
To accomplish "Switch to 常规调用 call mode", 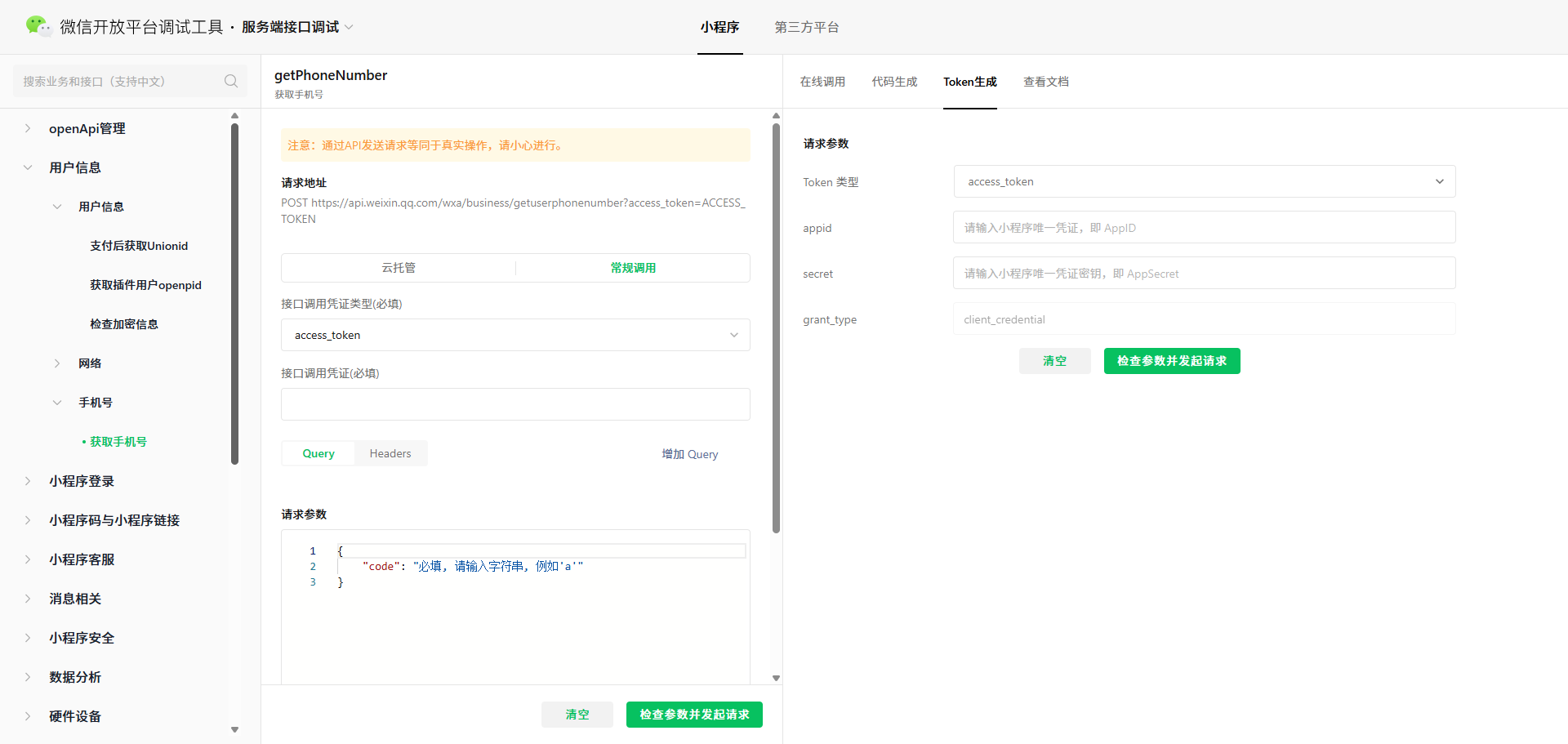I will click(x=633, y=268).
